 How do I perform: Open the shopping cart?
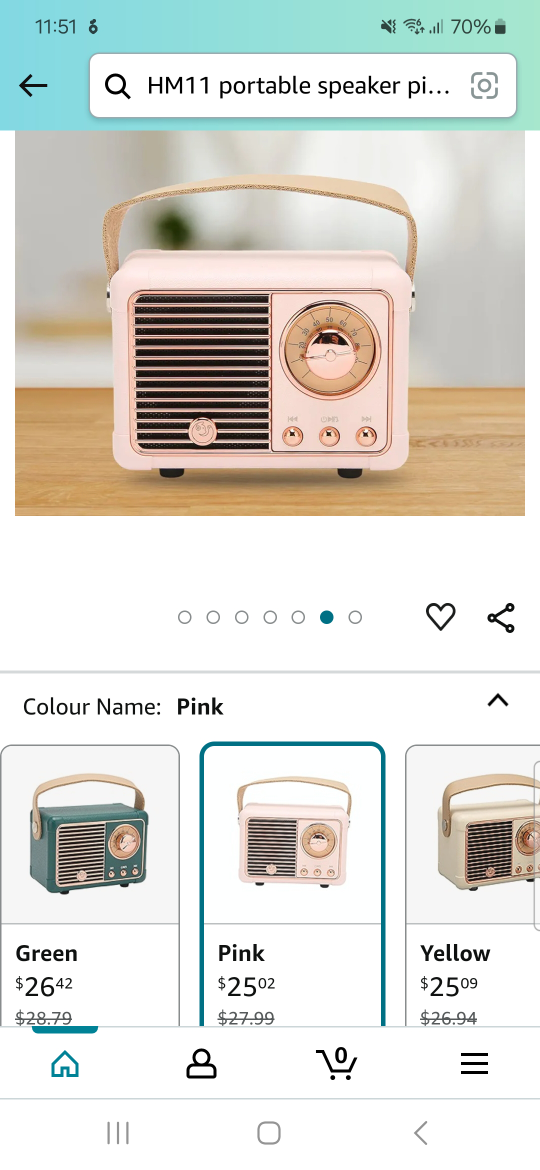pyautogui.click(x=336, y=1063)
